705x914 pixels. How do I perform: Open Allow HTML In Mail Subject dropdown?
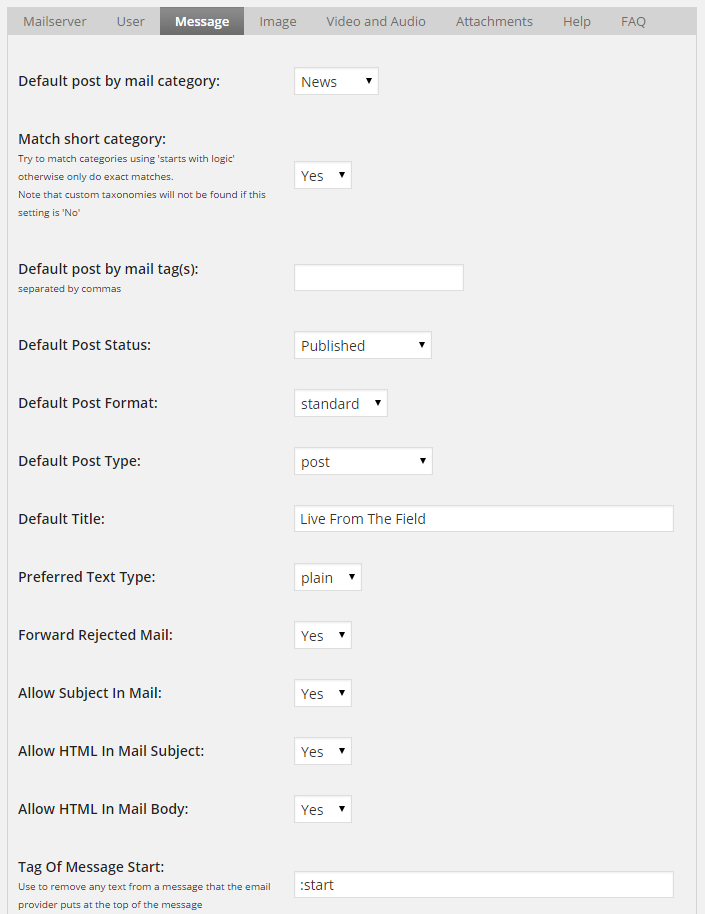click(322, 752)
